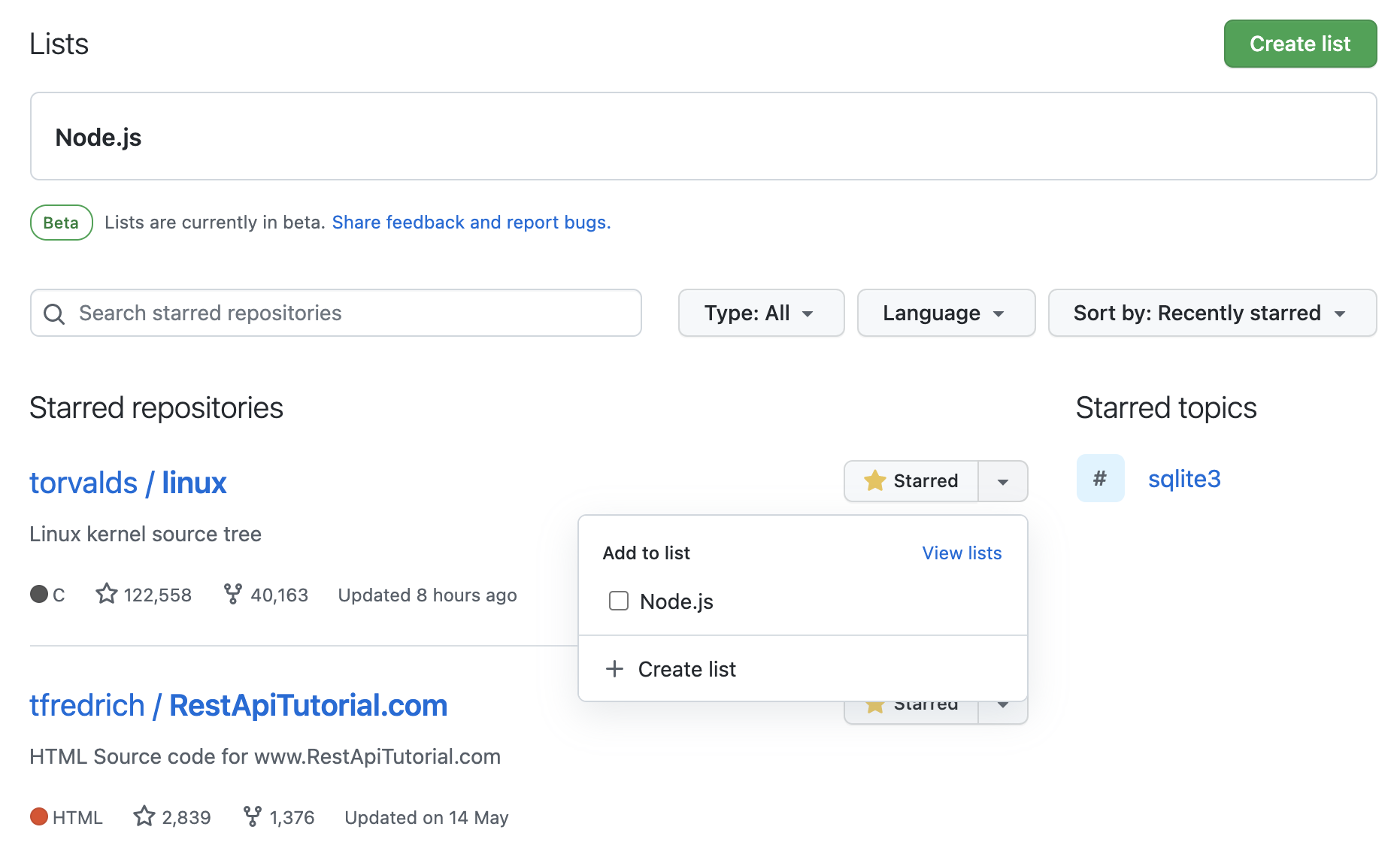1400x842 pixels.
Task: Click the 'Add to list' popup header text
Action: pos(646,553)
